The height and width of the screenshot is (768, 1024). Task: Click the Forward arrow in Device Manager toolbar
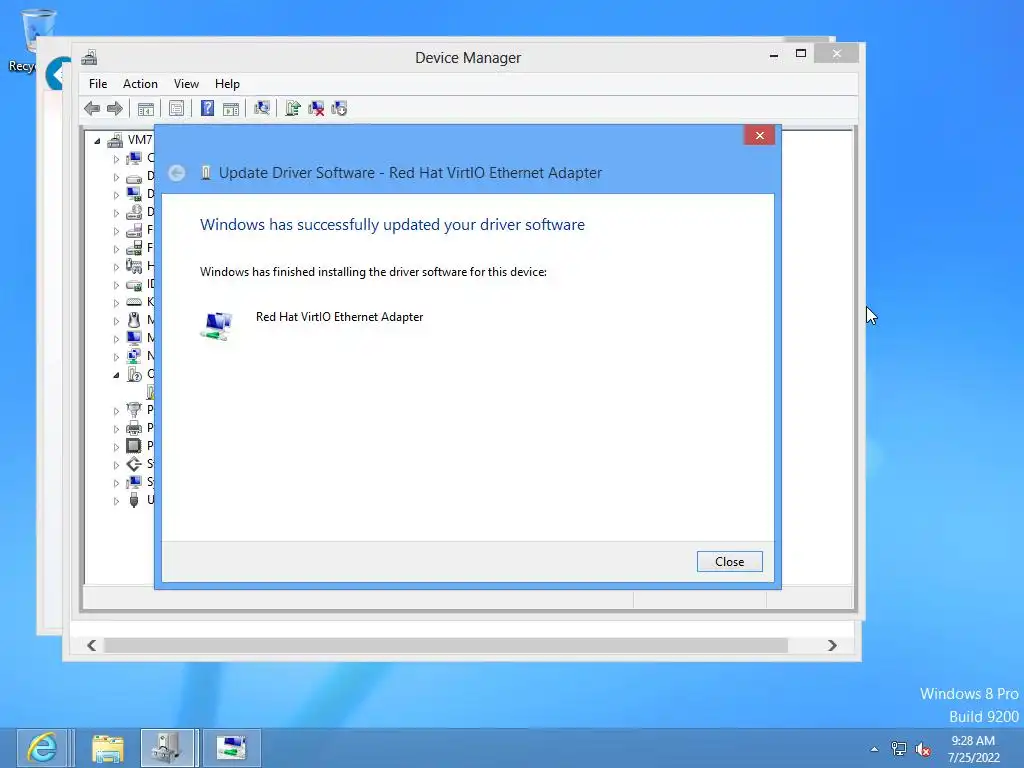[114, 108]
